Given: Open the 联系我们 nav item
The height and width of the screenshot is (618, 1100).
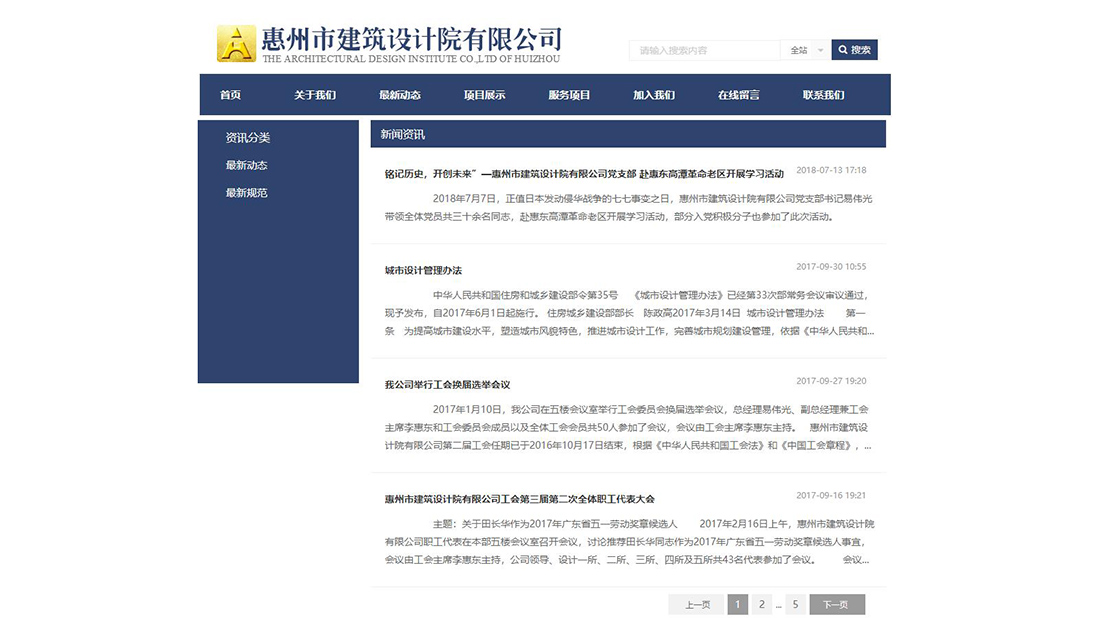Looking at the screenshot, I should [824, 95].
